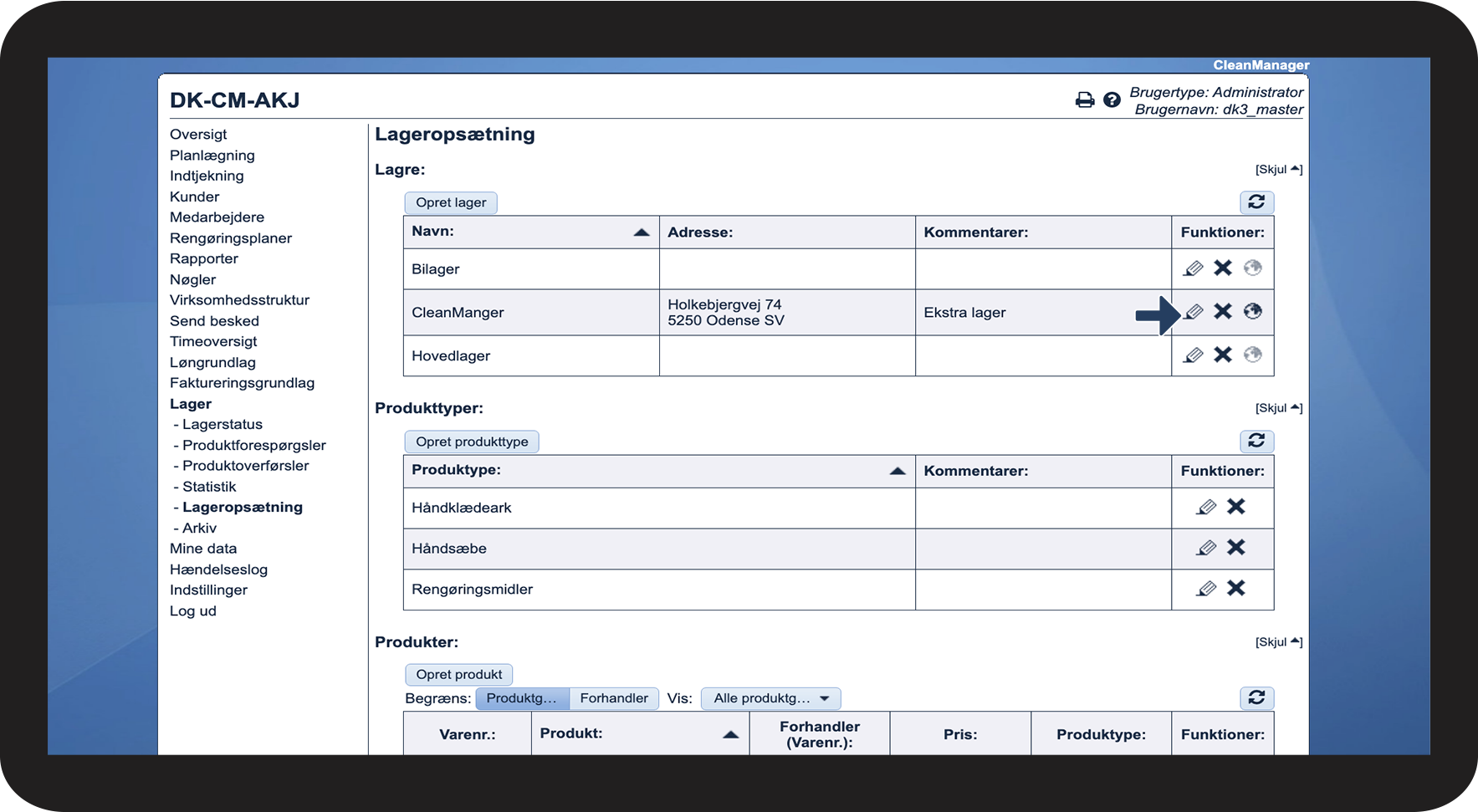Delete the Bilager warehouse row
This screenshot has height=812, width=1478.
click(x=1223, y=268)
